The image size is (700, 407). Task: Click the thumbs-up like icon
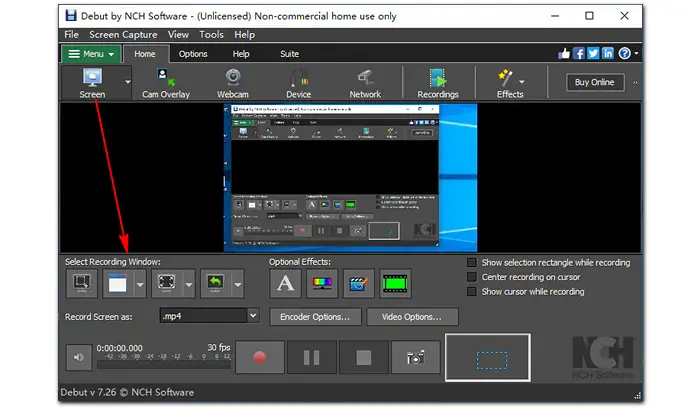pyautogui.click(x=564, y=54)
